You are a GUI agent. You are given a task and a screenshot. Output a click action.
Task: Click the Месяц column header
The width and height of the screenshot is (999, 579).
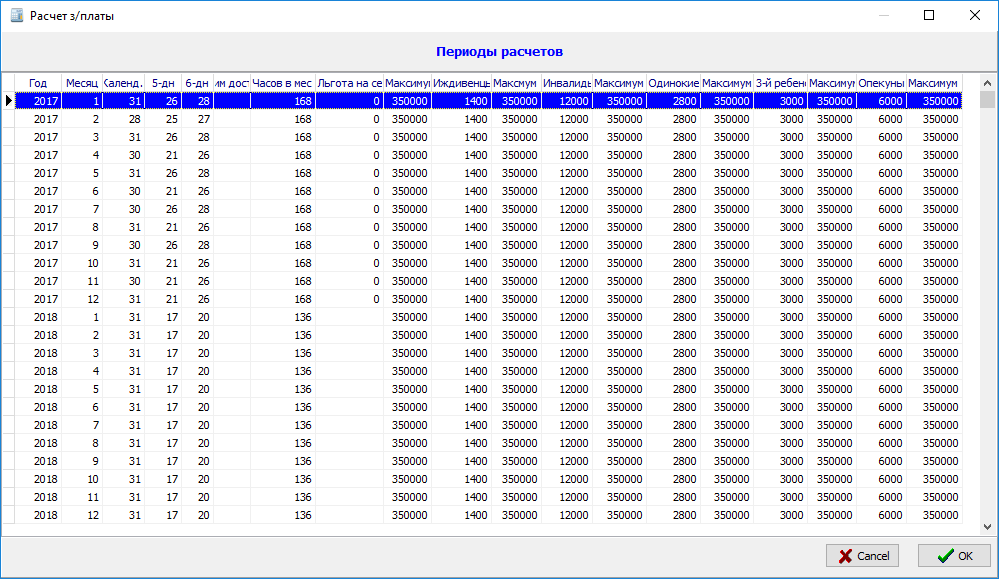click(x=82, y=83)
